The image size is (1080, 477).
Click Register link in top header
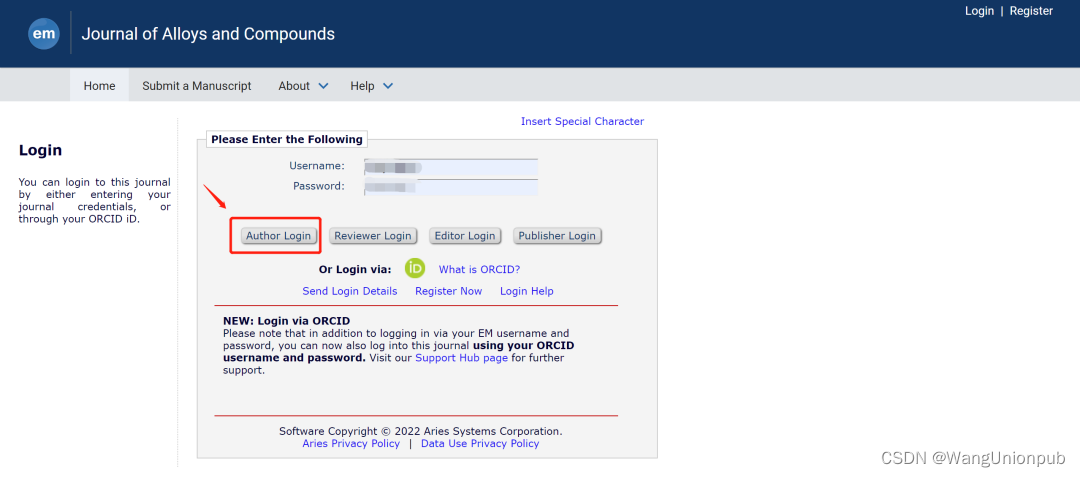pyautogui.click(x=1031, y=11)
